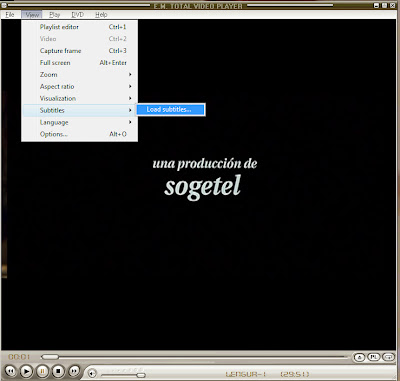Mute audio with the speaker icon
400x381 pixels.
click(92, 373)
